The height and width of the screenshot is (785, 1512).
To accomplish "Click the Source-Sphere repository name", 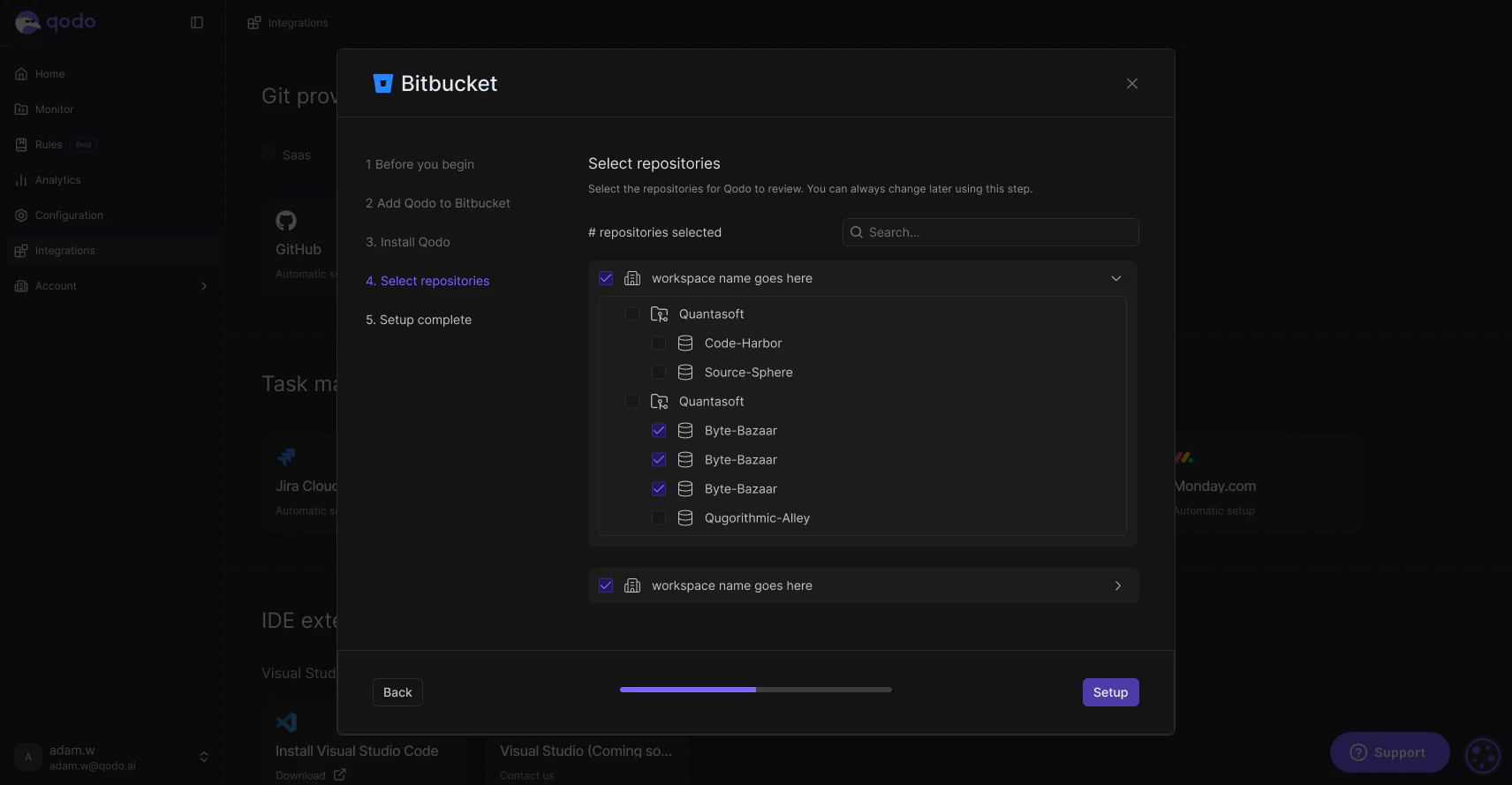I will [x=749, y=373].
